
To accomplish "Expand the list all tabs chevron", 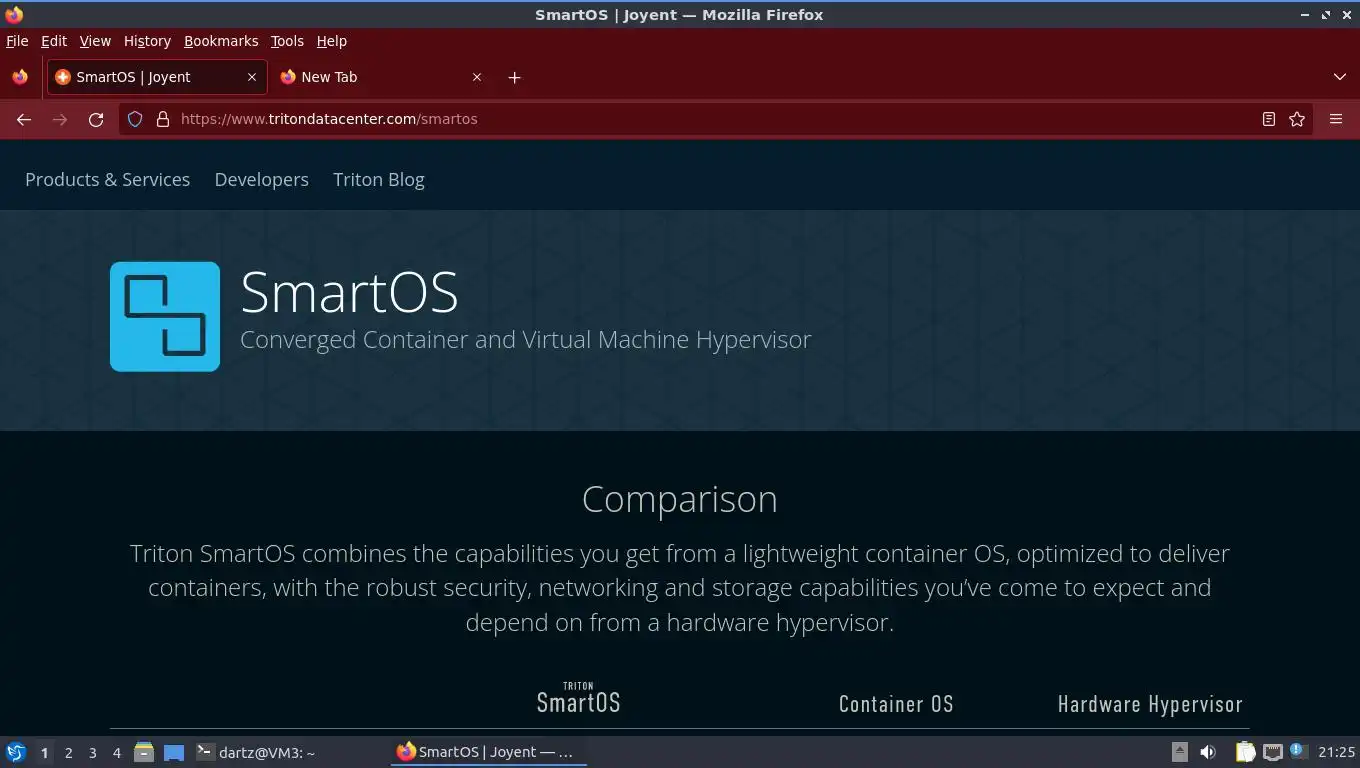I will point(1340,77).
